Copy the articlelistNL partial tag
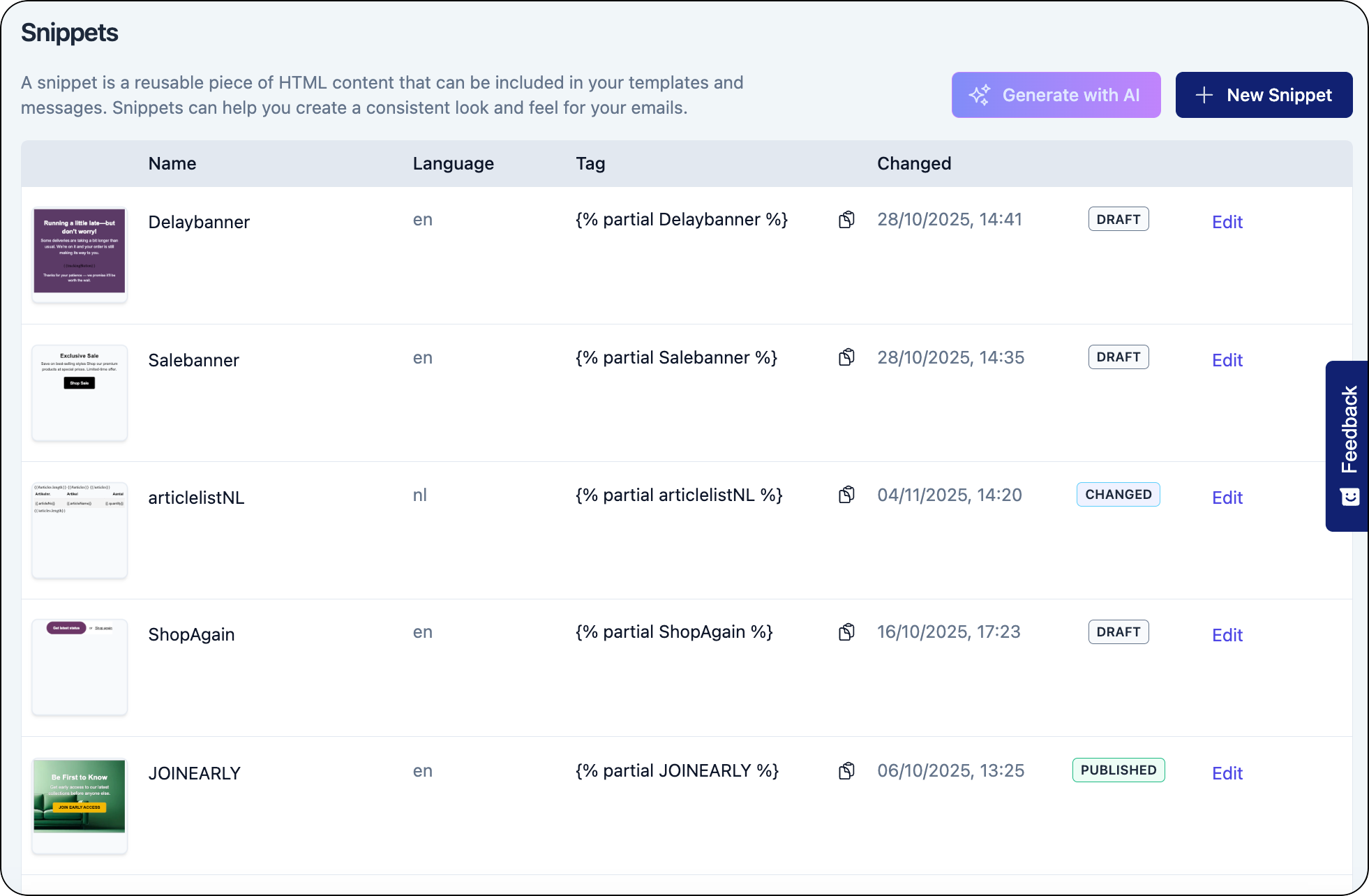 (847, 495)
